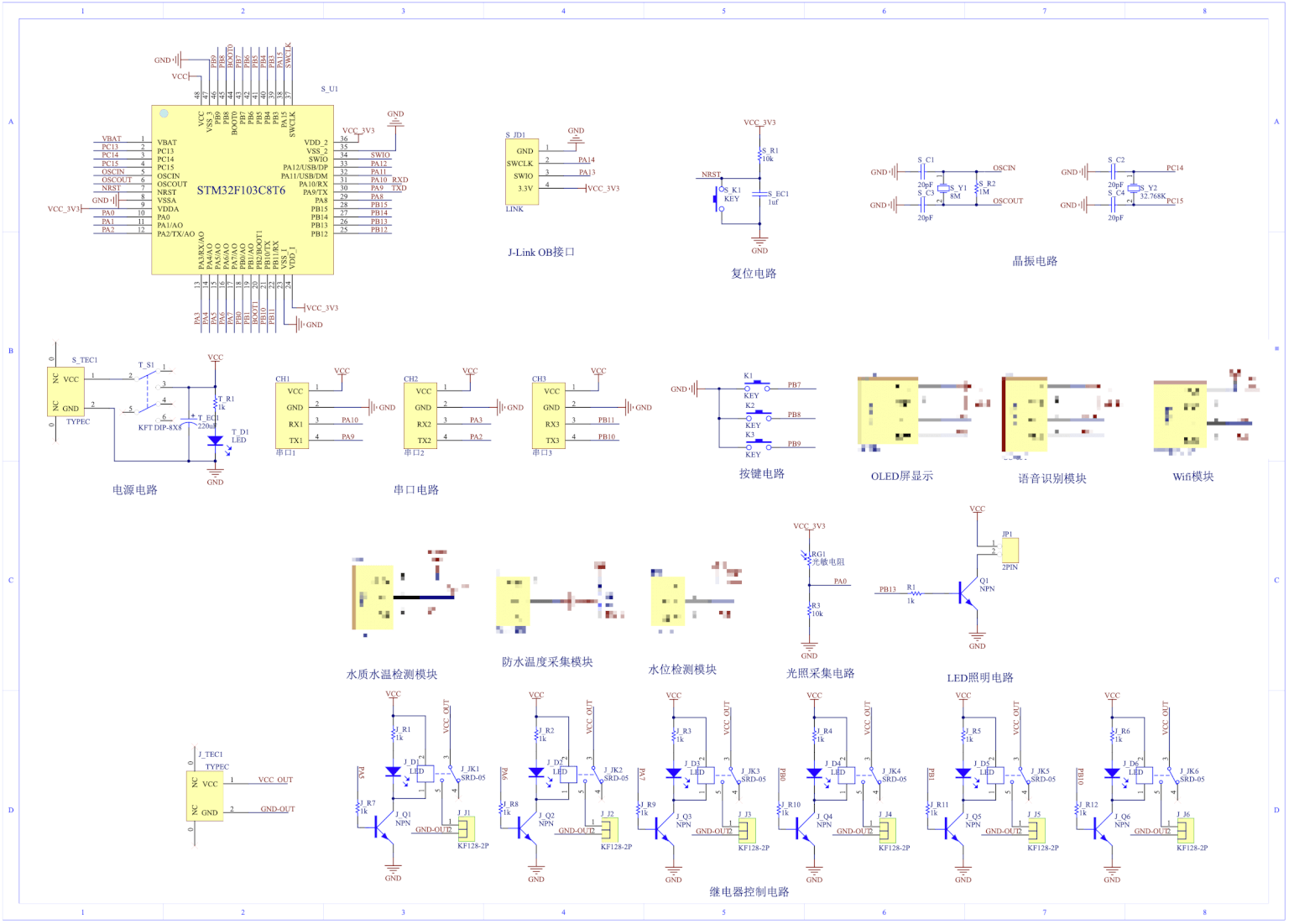Click the S_R2 1M resistor
The height and width of the screenshot is (924, 1289).
pos(978,186)
